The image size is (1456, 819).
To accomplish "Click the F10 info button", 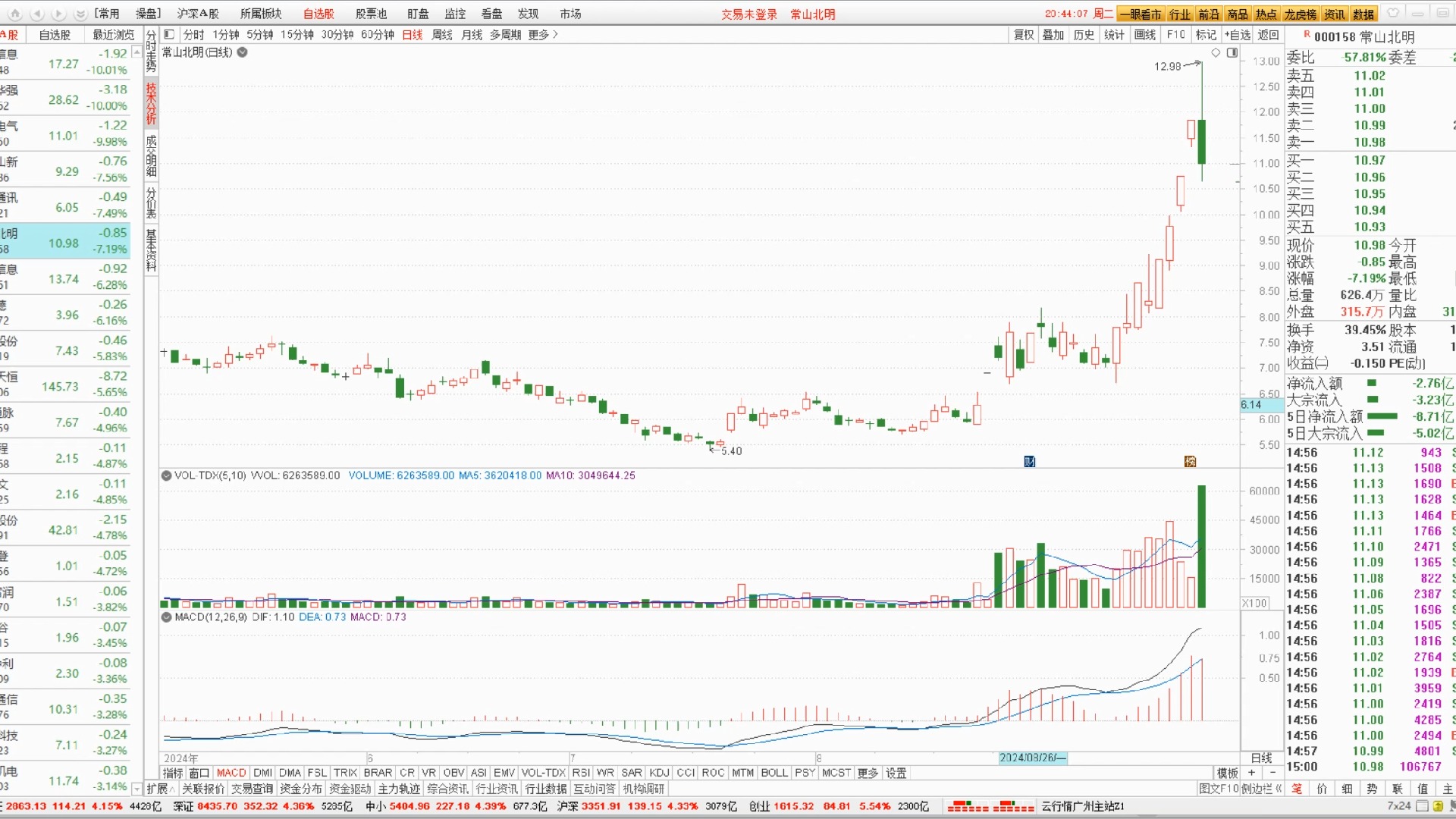I will coord(1175,35).
